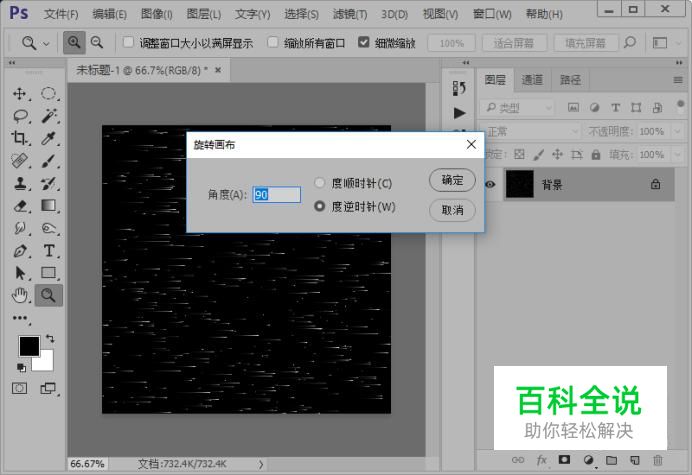Expand the status bar info arrow
This screenshot has width=692, height=475.
click(x=261, y=464)
